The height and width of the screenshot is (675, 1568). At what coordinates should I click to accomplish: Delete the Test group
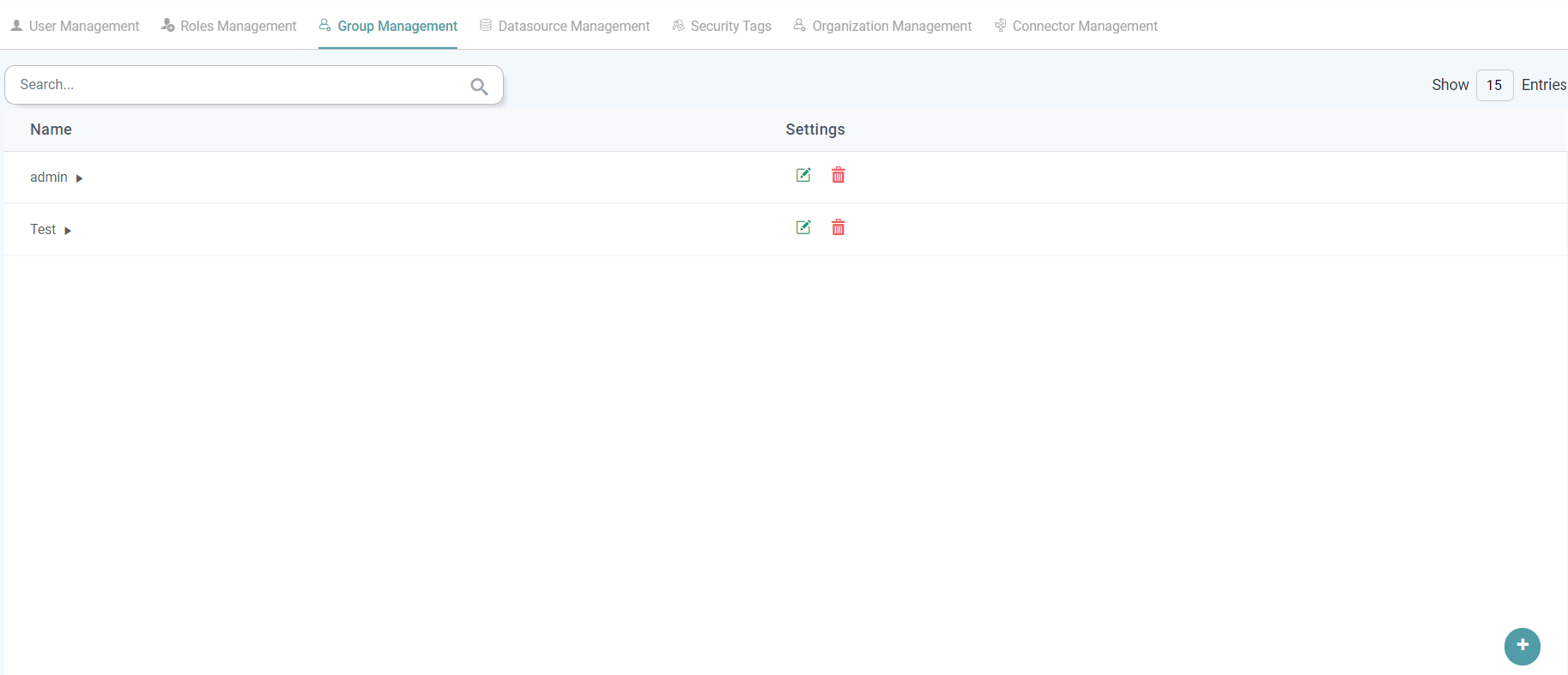point(838,227)
